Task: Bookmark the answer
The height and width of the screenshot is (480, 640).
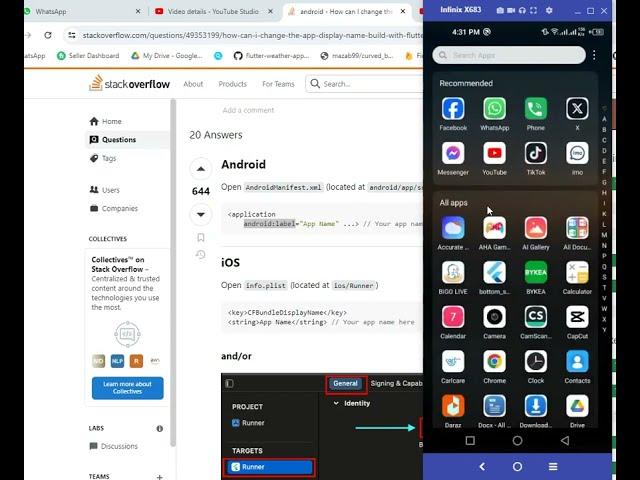Action: pyautogui.click(x=200, y=238)
